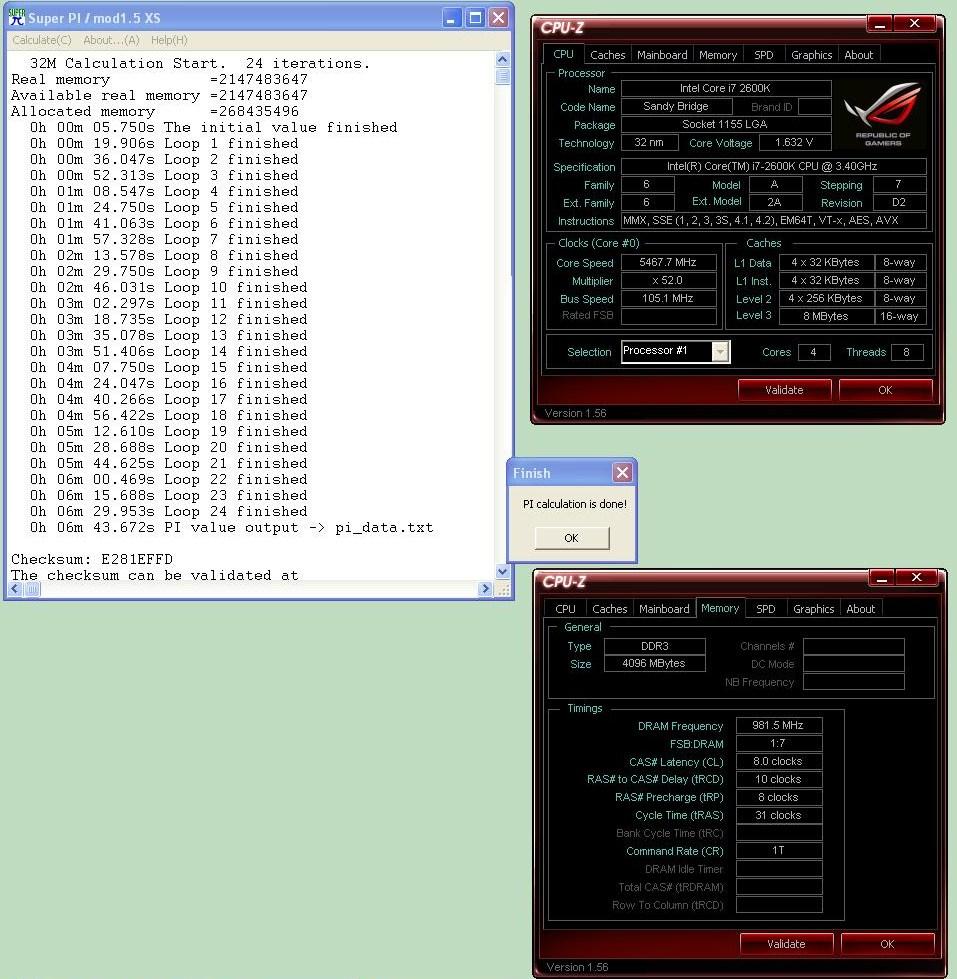
Task: Click the Threads value 8
Action: pos(906,352)
